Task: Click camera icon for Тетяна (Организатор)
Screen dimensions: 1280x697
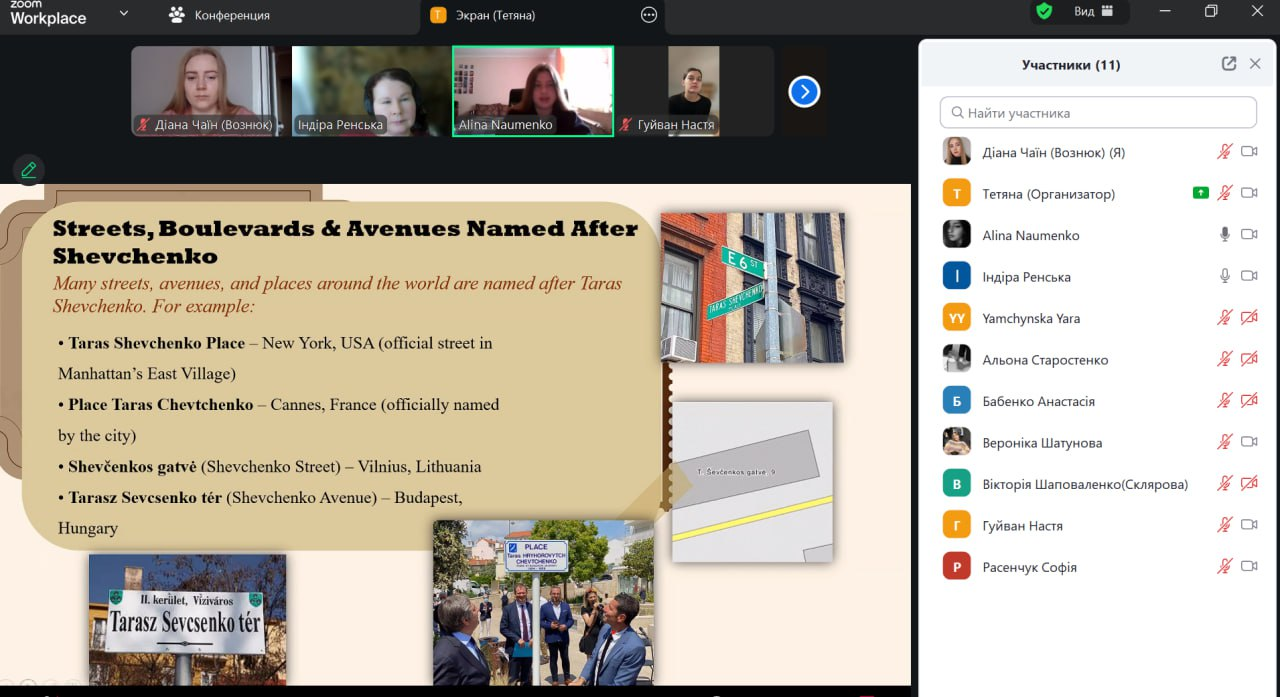Action: [1249, 193]
